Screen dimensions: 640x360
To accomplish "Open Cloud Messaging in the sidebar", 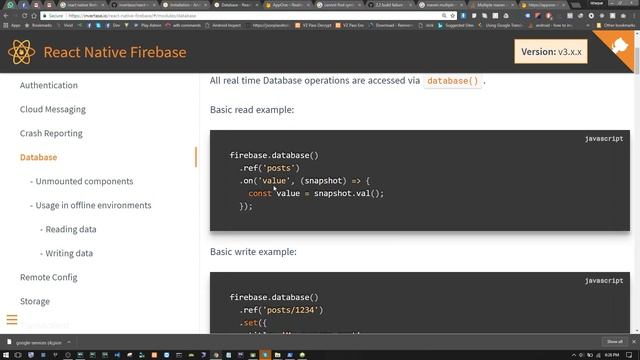I will click(x=53, y=109).
